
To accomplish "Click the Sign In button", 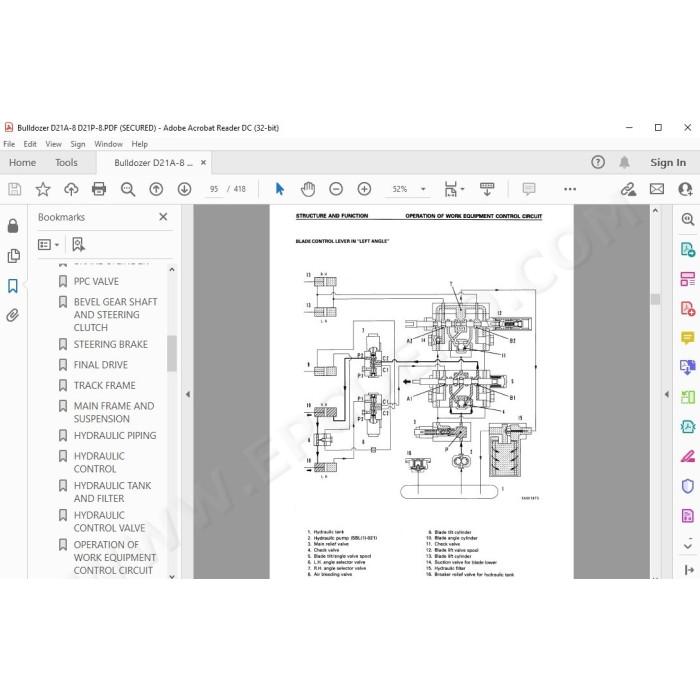I will click(x=668, y=162).
